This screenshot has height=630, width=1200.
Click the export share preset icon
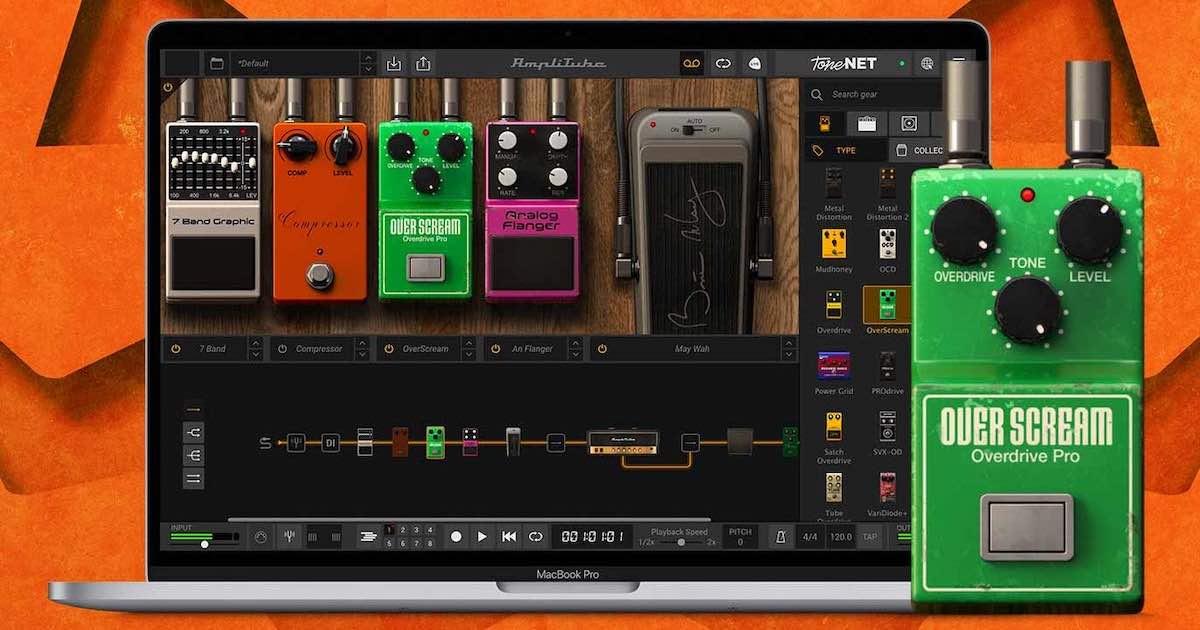tap(423, 63)
